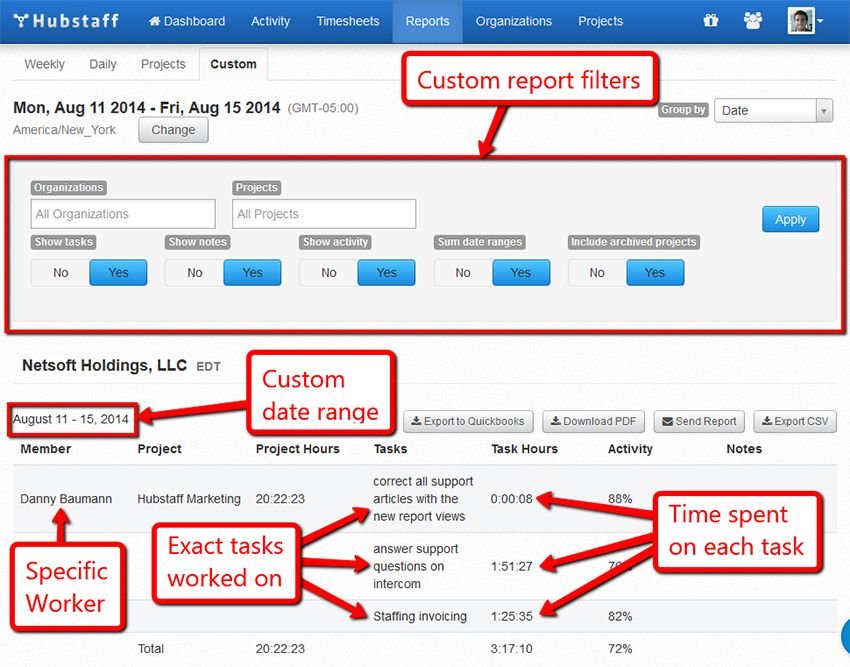Open the team members icon in header
This screenshot has width=850, height=667.
point(753,21)
